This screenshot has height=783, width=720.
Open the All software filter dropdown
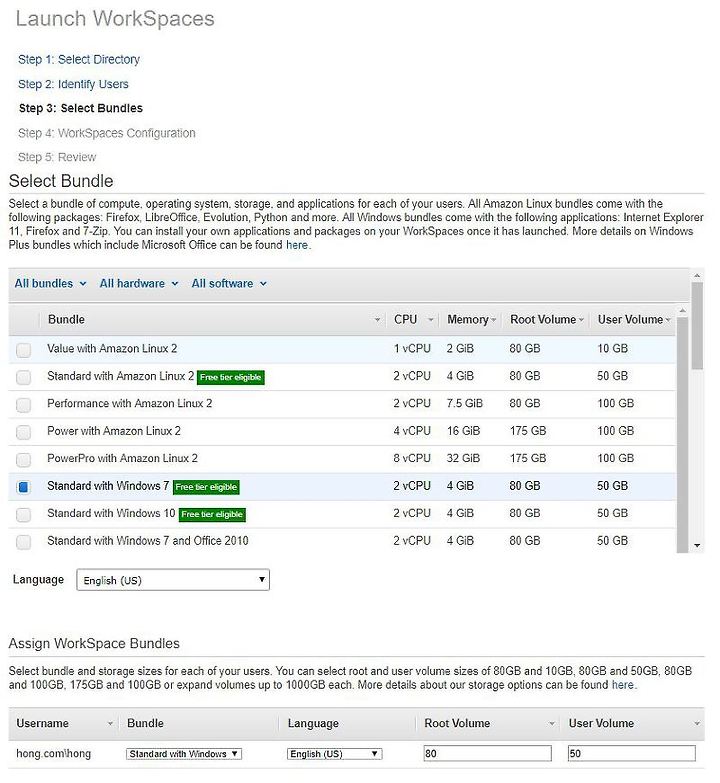229,284
